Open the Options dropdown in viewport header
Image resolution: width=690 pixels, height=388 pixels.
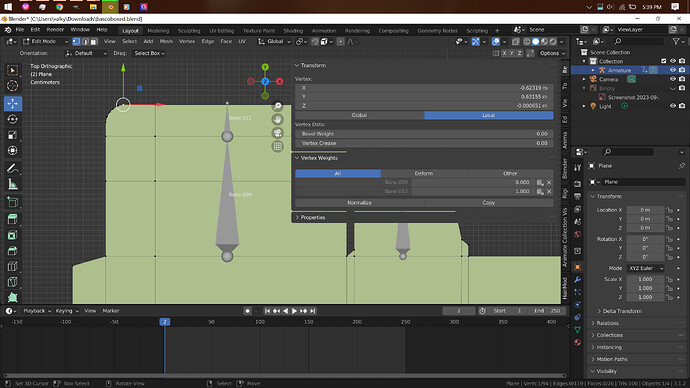tap(552, 53)
